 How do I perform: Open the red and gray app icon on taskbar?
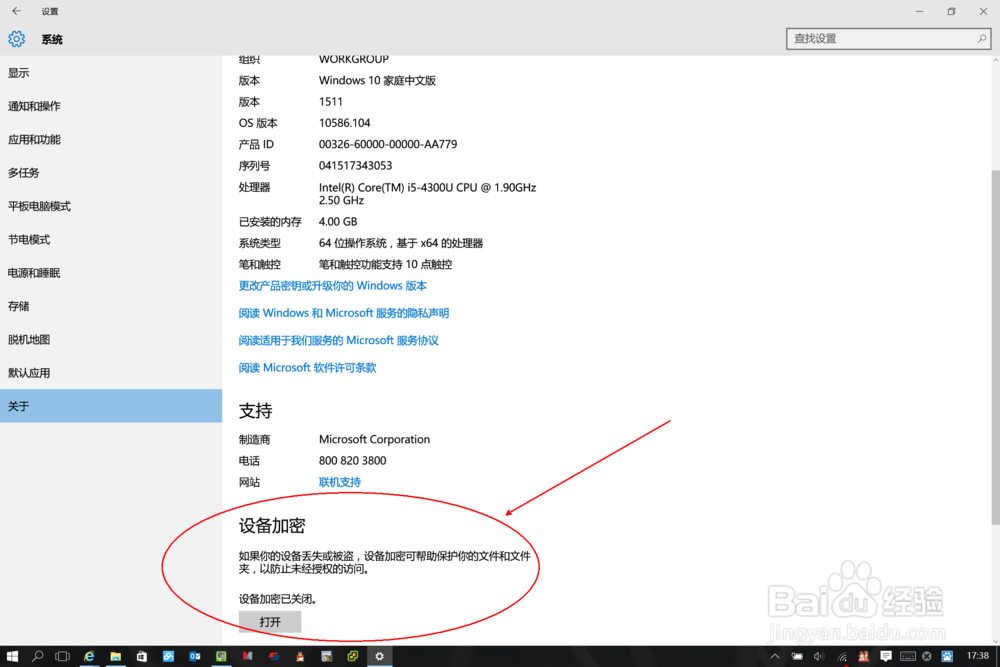click(x=247, y=656)
